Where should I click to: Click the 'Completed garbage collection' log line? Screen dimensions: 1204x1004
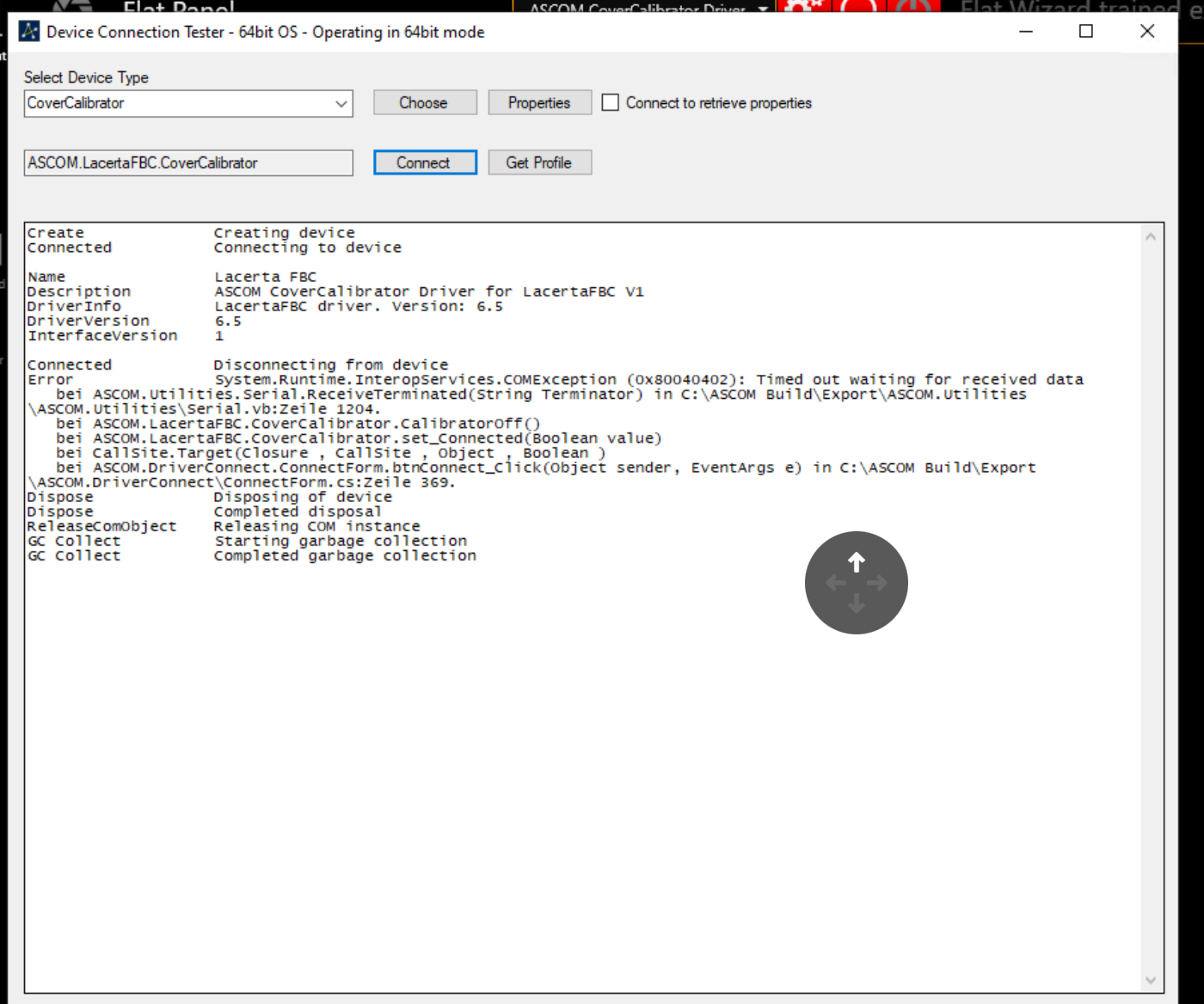click(345, 555)
